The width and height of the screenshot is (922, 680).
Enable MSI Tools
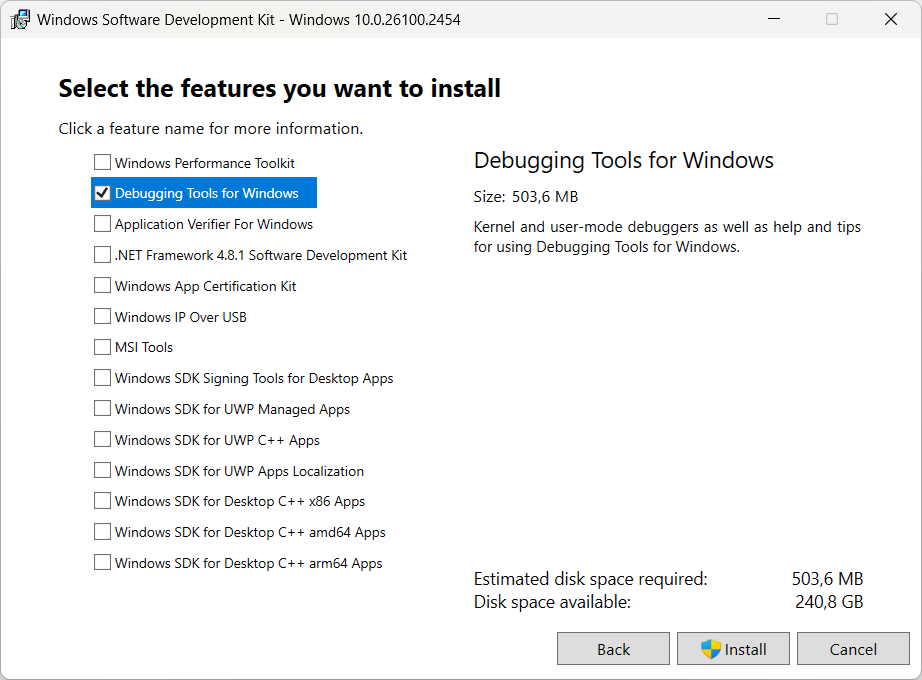click(x=102, y=347)
